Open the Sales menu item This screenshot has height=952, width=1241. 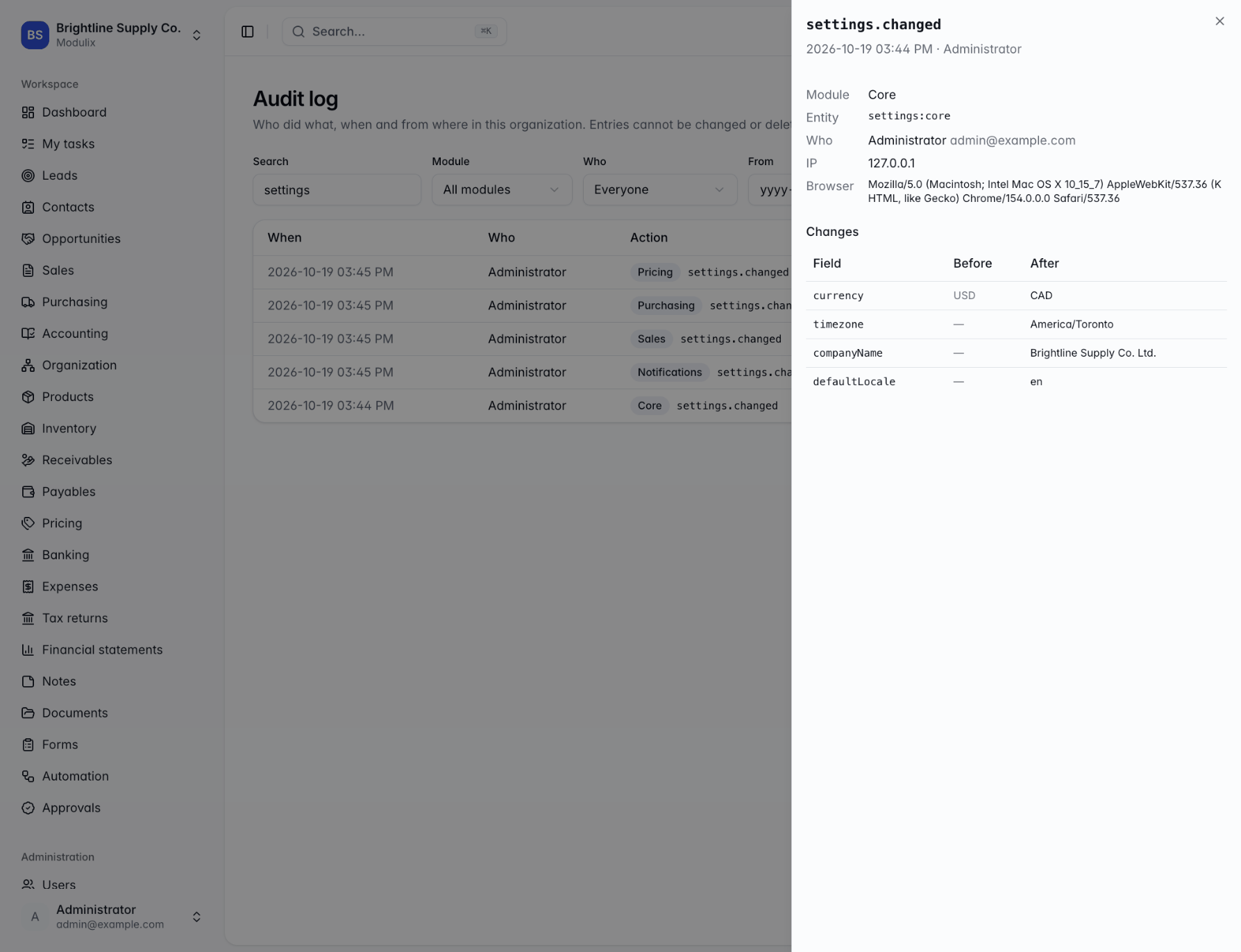112,271
